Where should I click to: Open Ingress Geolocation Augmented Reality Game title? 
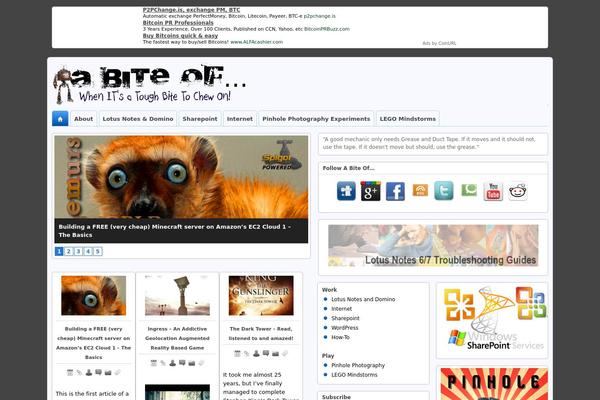coord(177,338)
